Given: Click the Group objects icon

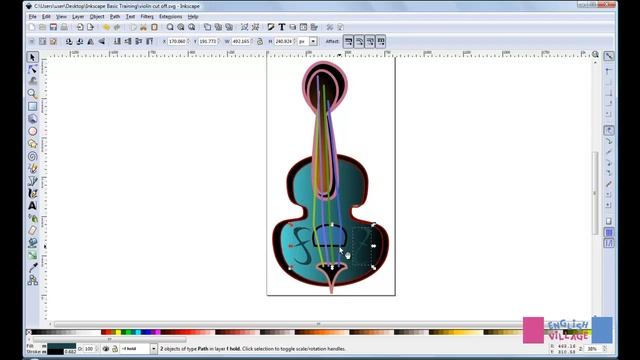Looking at the screenshot, I should [x=244, y=27].
